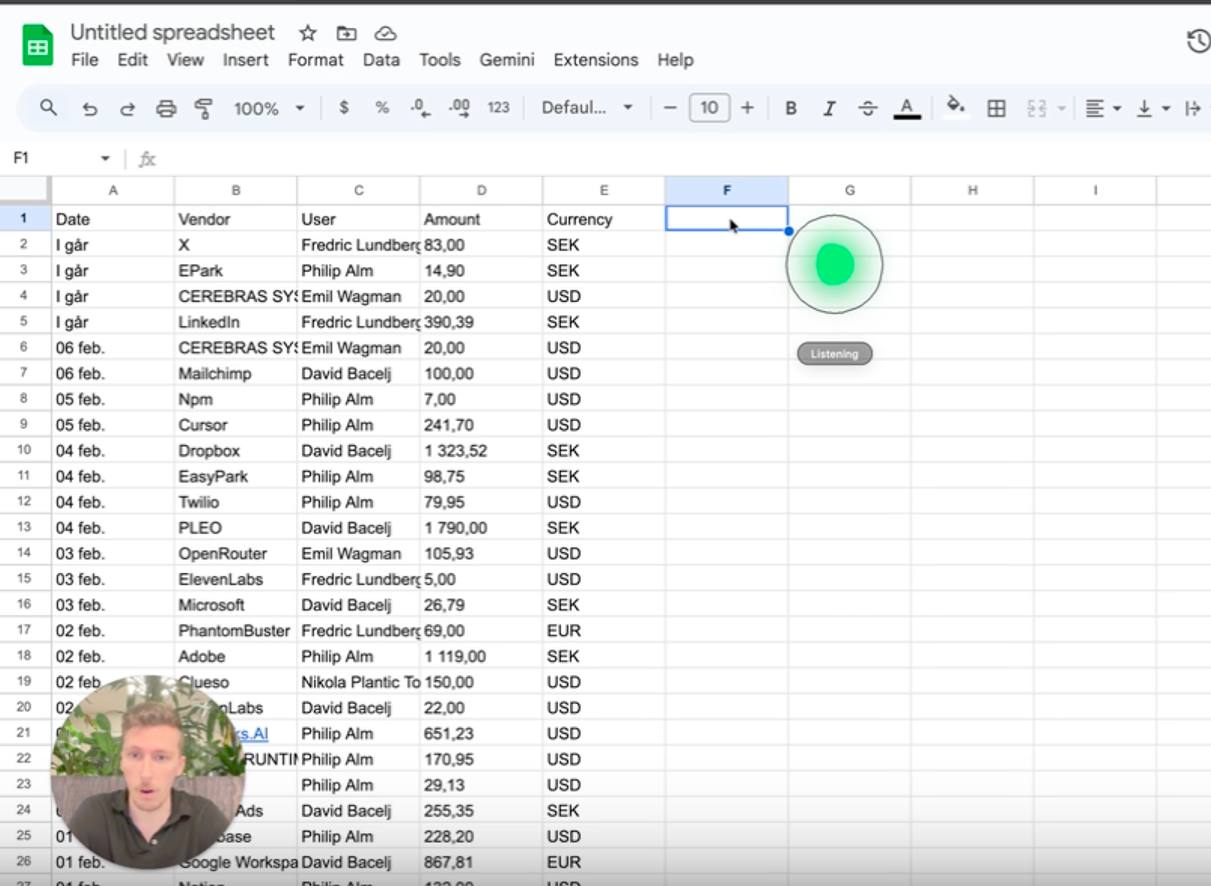Viewport: 1211px width, 886px height.
Task: Select the Vendor header cell
Action: [x=235, y=219]
